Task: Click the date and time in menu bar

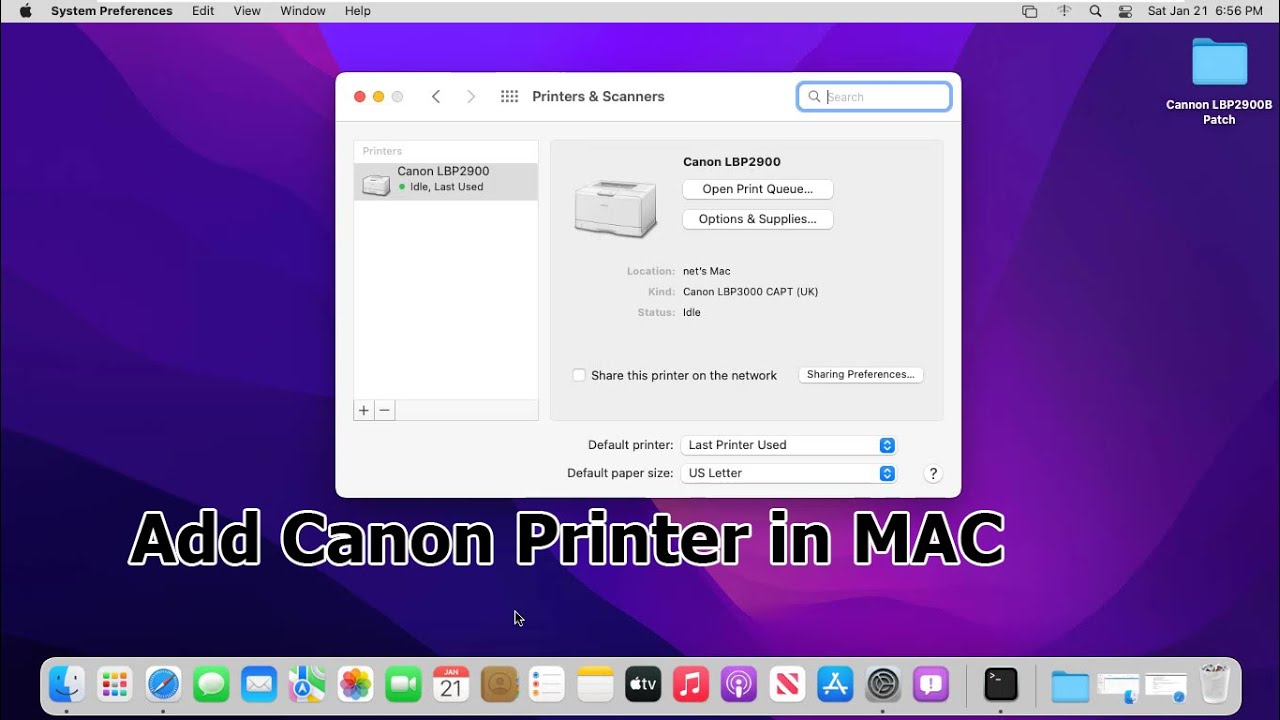Action: pos(1205,11)
